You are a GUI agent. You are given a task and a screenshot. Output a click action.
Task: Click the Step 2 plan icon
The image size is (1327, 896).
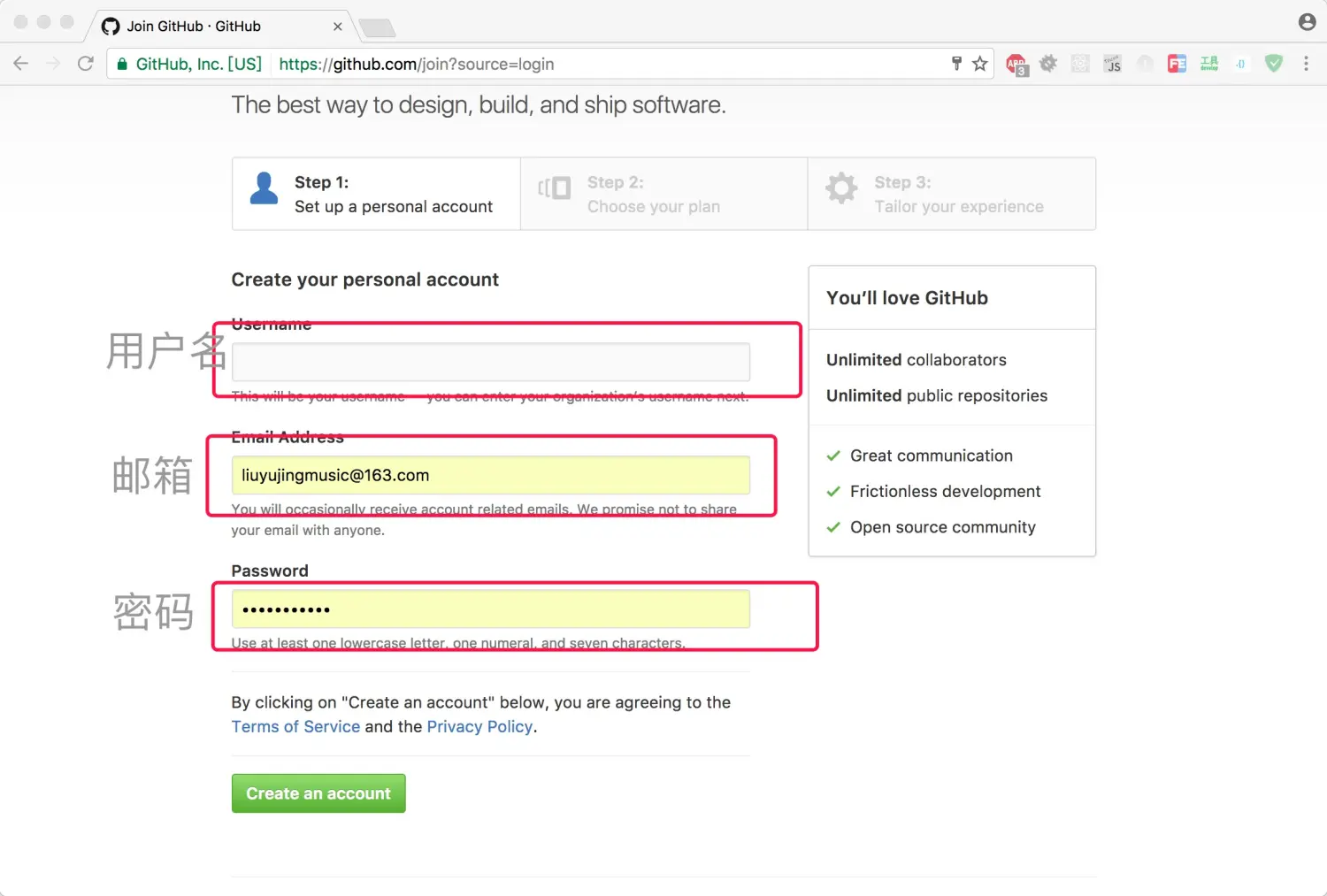(555, 188)
